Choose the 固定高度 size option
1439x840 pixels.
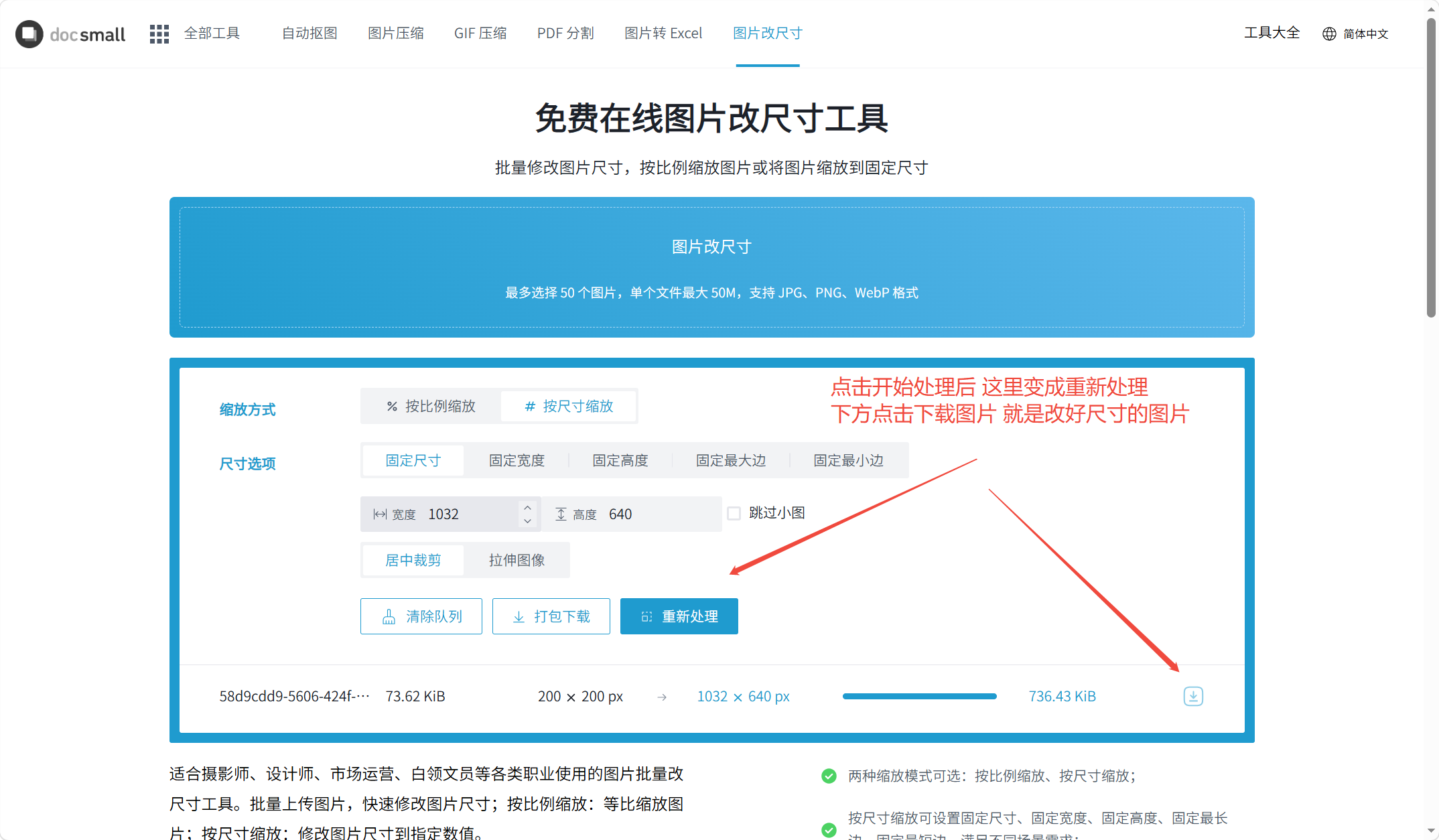click(x=620, y=461)
